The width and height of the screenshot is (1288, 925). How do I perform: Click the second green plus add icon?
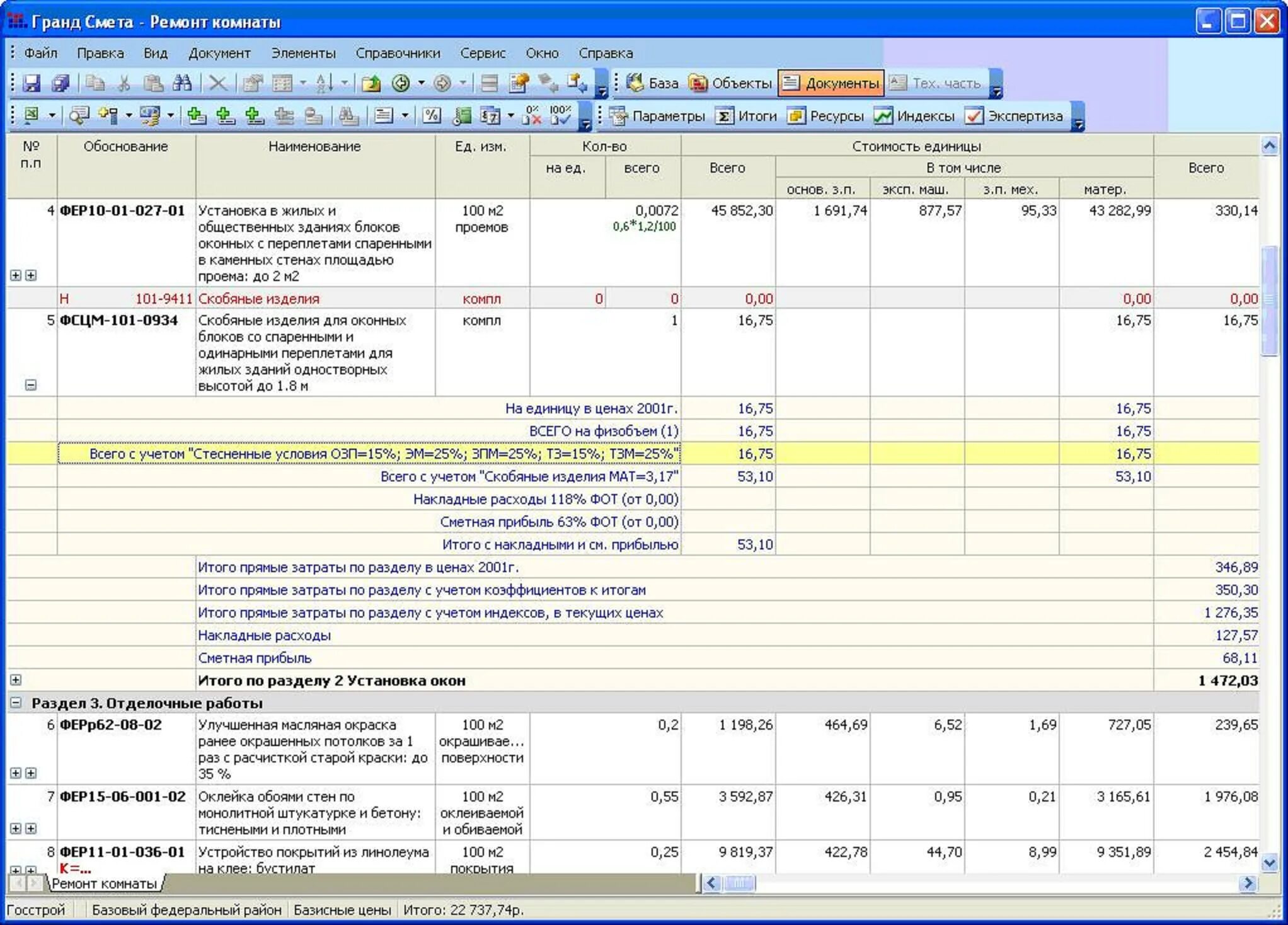226,115
